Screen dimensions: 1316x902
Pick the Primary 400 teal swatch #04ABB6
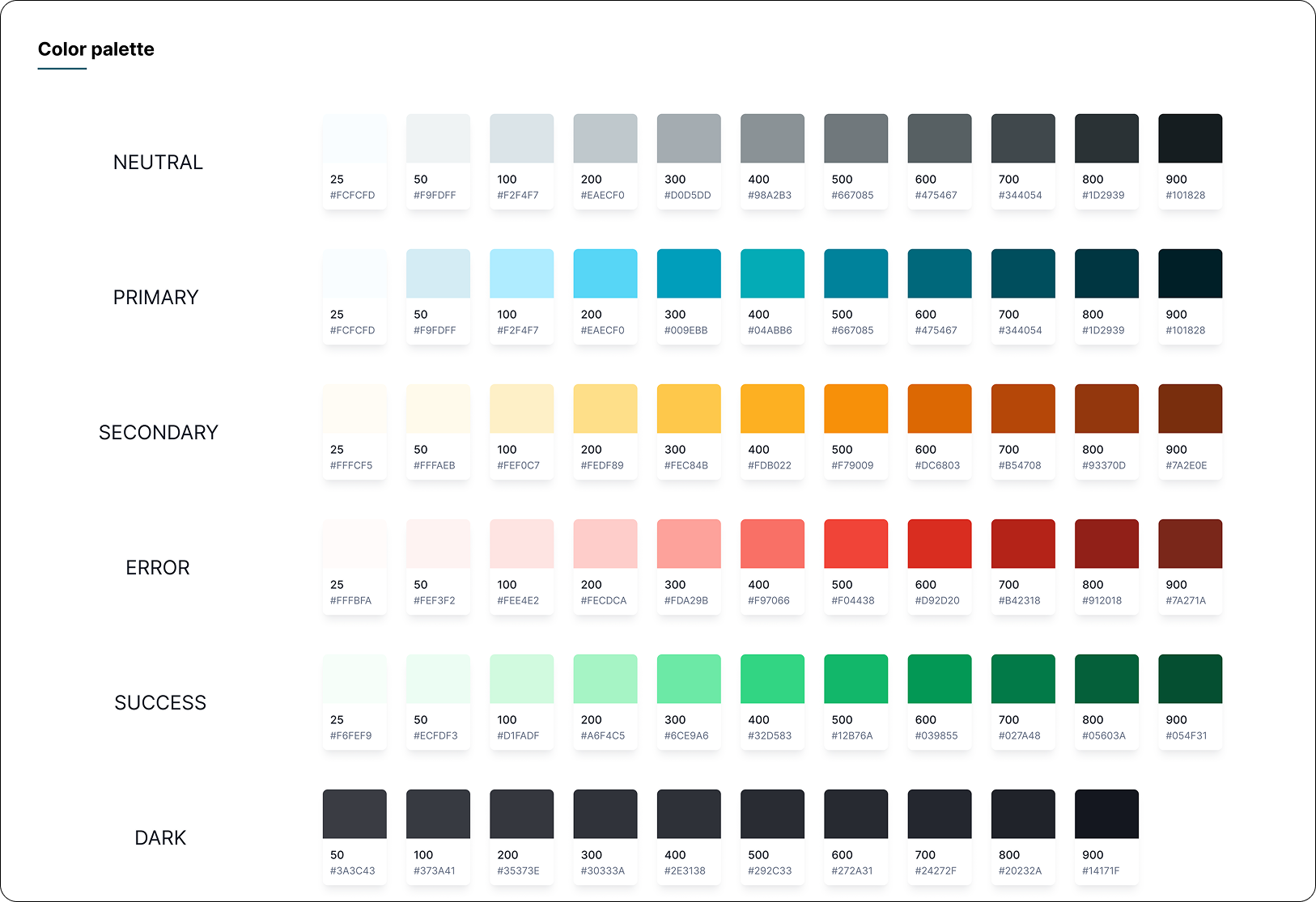(772, 273)
